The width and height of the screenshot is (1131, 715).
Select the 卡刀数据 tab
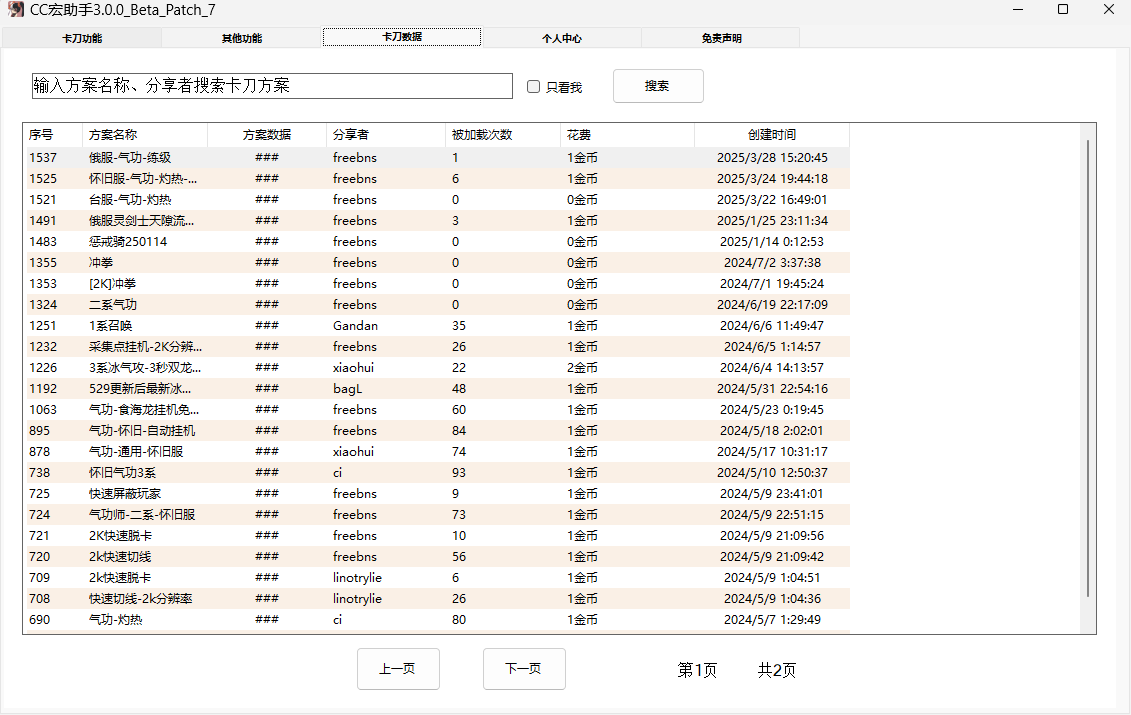point(402,37)
